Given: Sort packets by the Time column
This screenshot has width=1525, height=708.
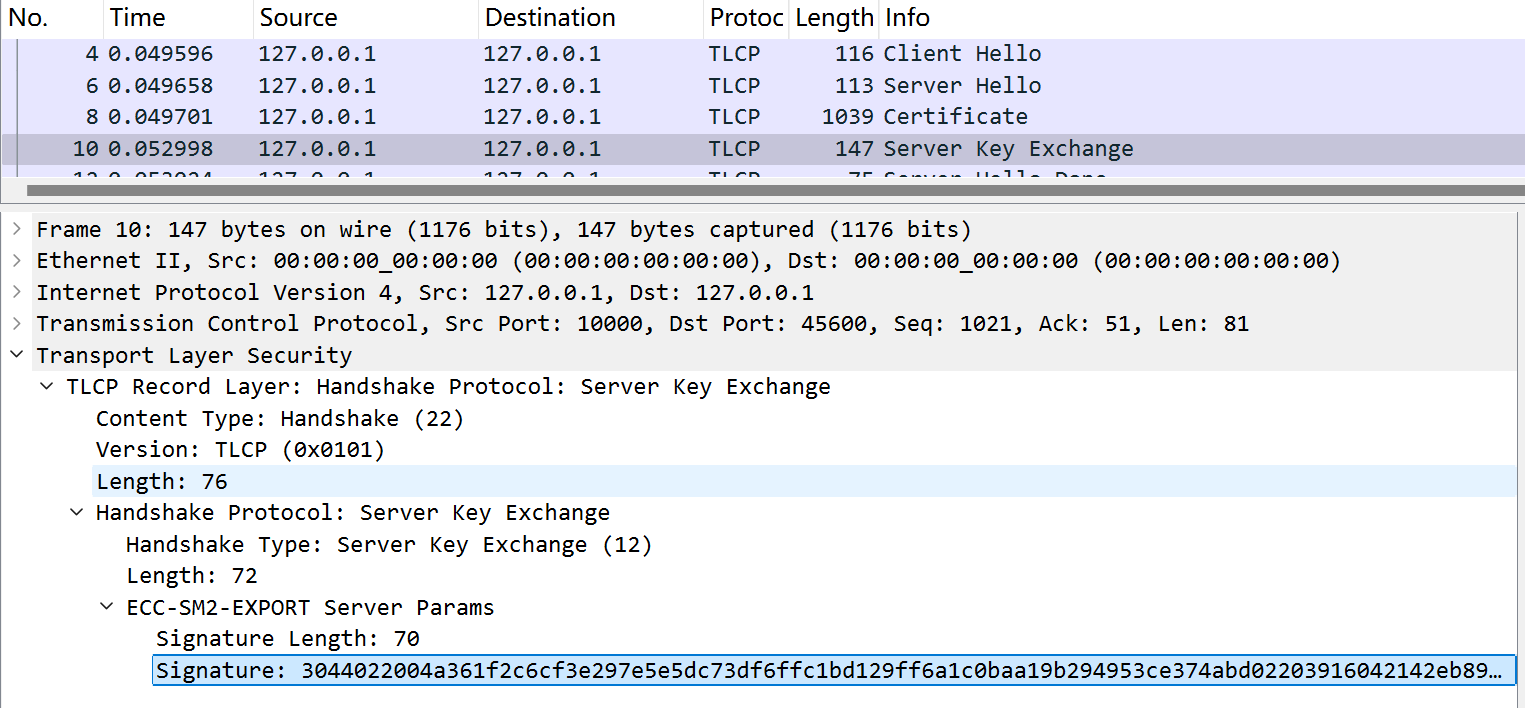Looking at the screenshot, I should click(178, 18).
